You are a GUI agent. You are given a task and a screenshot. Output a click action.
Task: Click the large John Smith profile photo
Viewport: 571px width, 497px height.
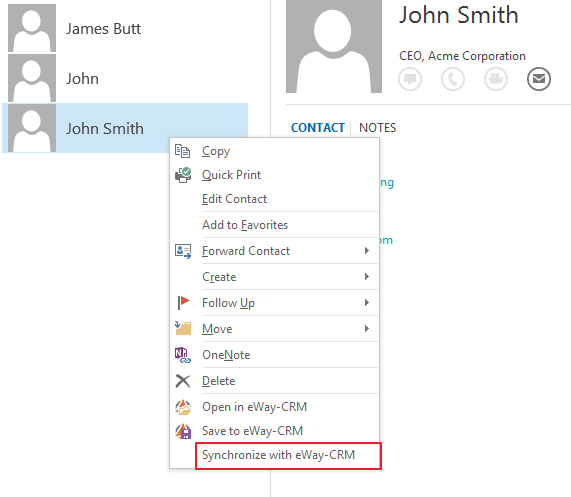[x=334, y=46]
